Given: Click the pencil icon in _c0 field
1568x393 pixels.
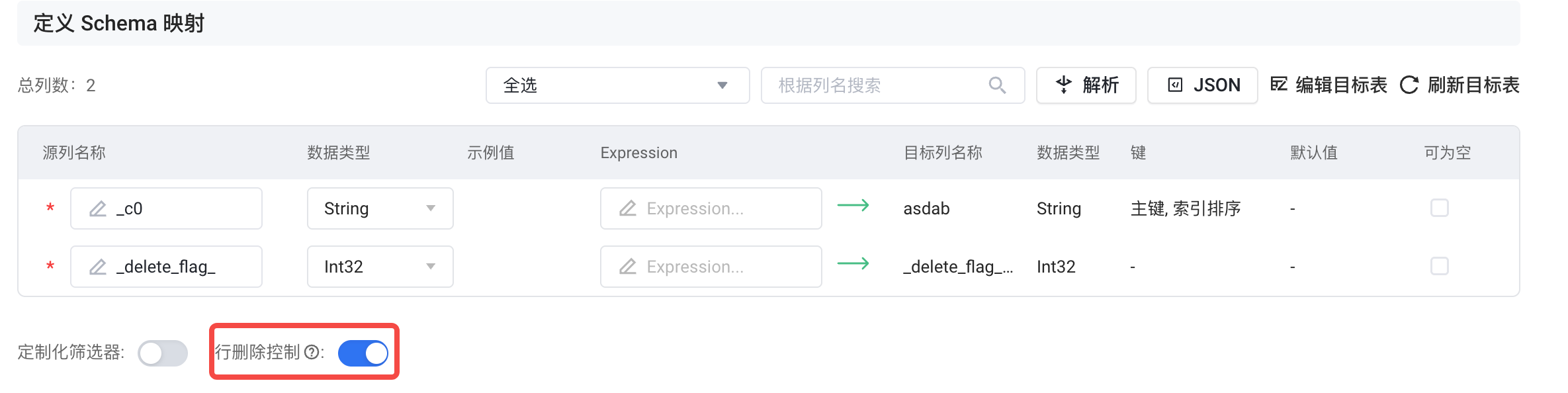Looking at the screenshot, I should pos(98,208).
